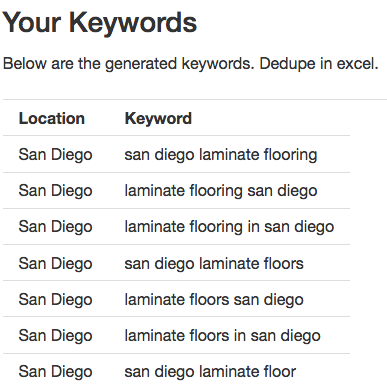Click the word 'excel' in the description
387x385 pixels.
pyautogui.click(x=357, y=64)
